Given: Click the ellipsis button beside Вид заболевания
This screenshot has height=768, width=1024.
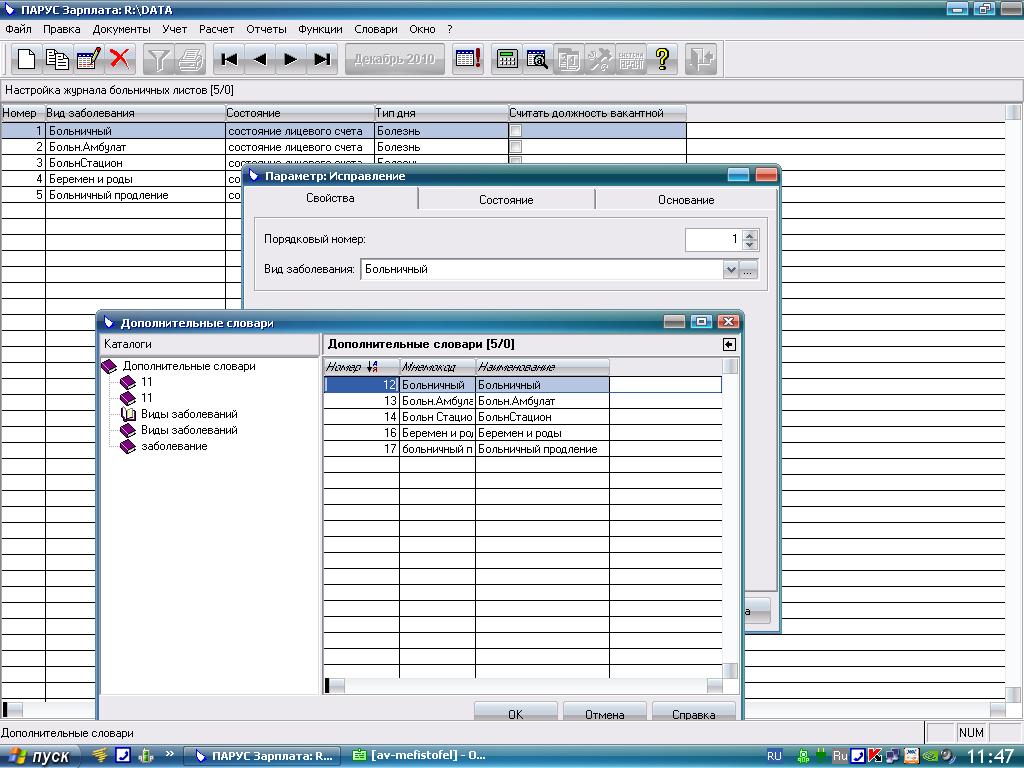Looking at the screenshot, I should (749, 269).
